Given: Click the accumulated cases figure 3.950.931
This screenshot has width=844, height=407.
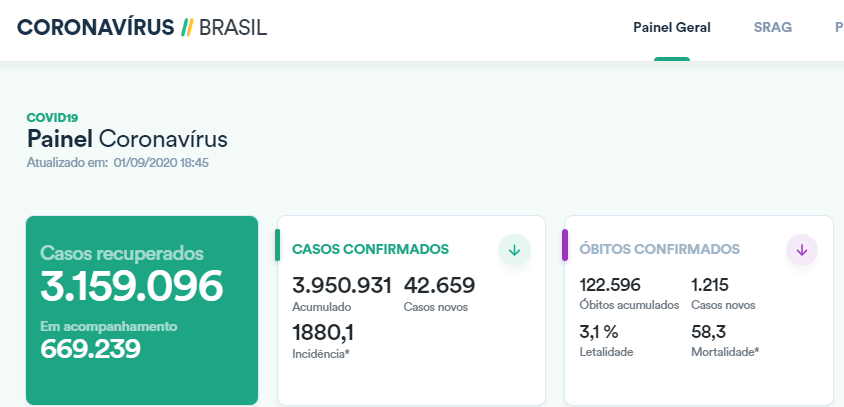Looking at the screenshot, I should point(341,285).
